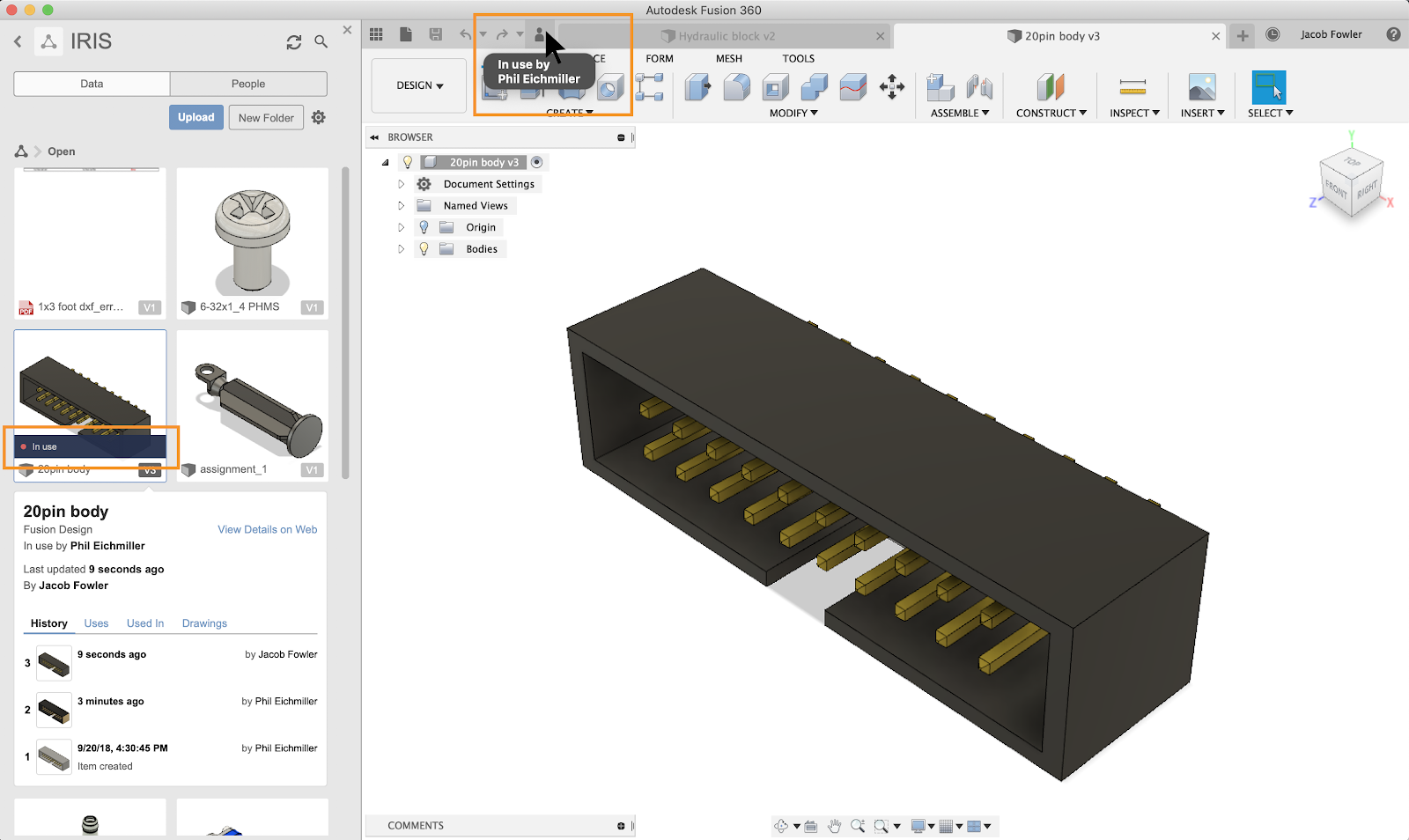This screenshot has width=1409, height=840.
Task: Click the Upload button
Action: (x=195, y=117)
